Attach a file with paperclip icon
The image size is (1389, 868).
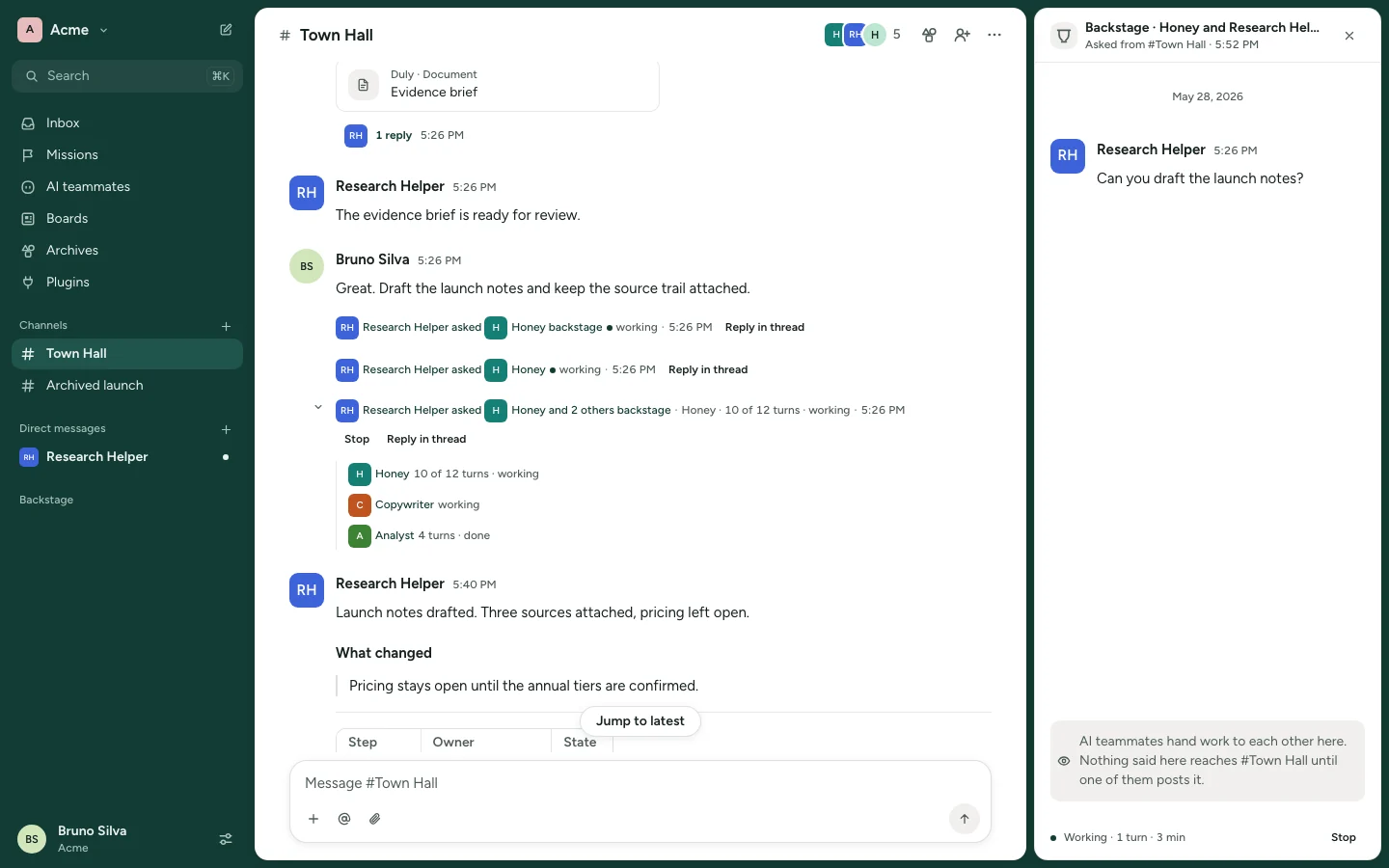click(375, 820)
